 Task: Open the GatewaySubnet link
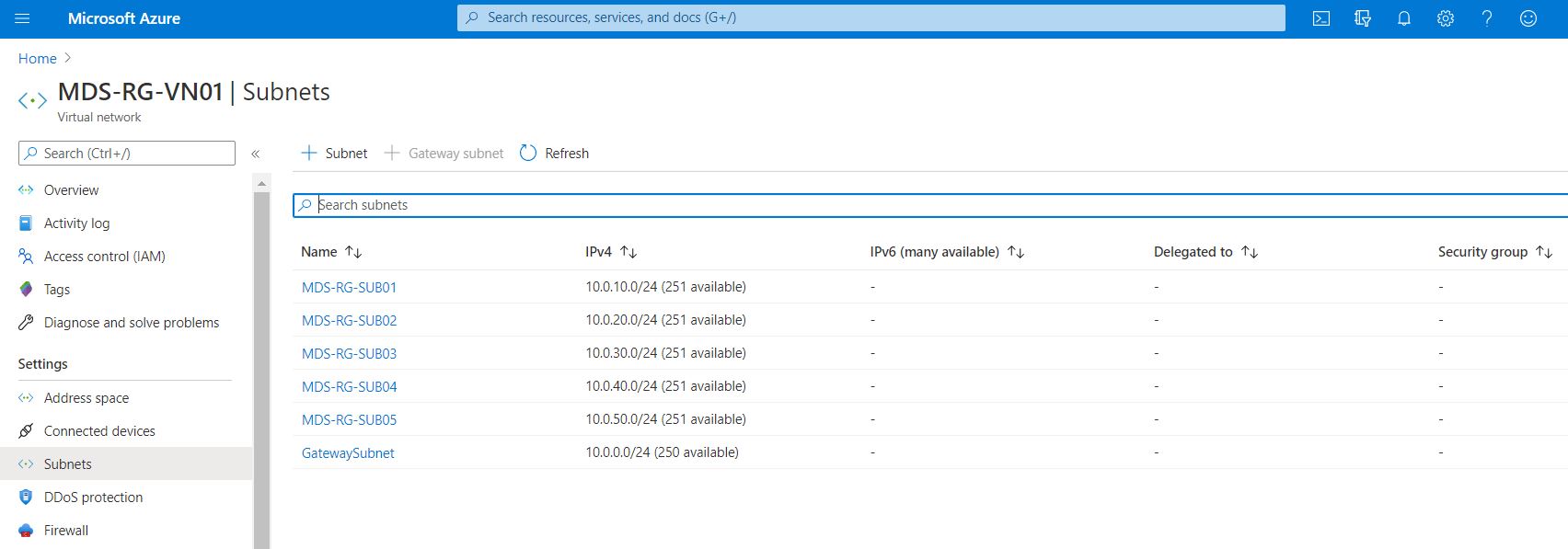(x=348, y=453)
